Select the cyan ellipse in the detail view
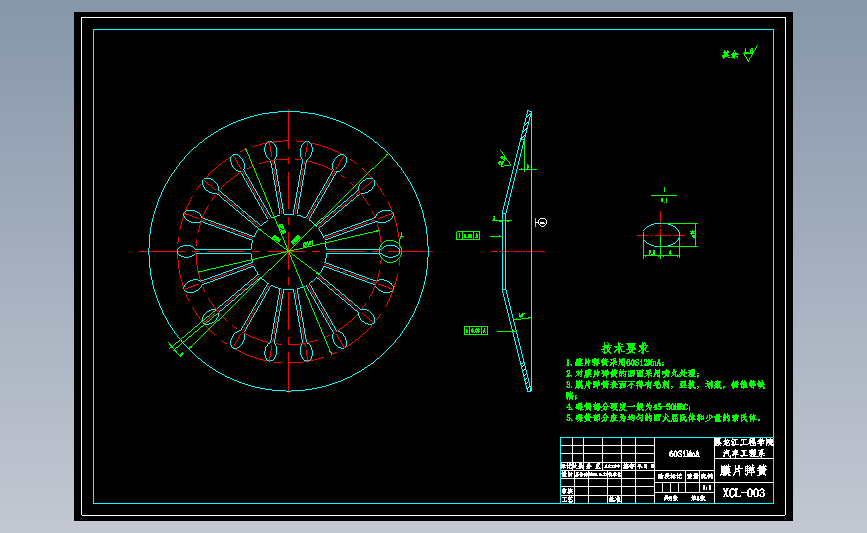This screenshot has height=533, width=867. click(661, 235)
